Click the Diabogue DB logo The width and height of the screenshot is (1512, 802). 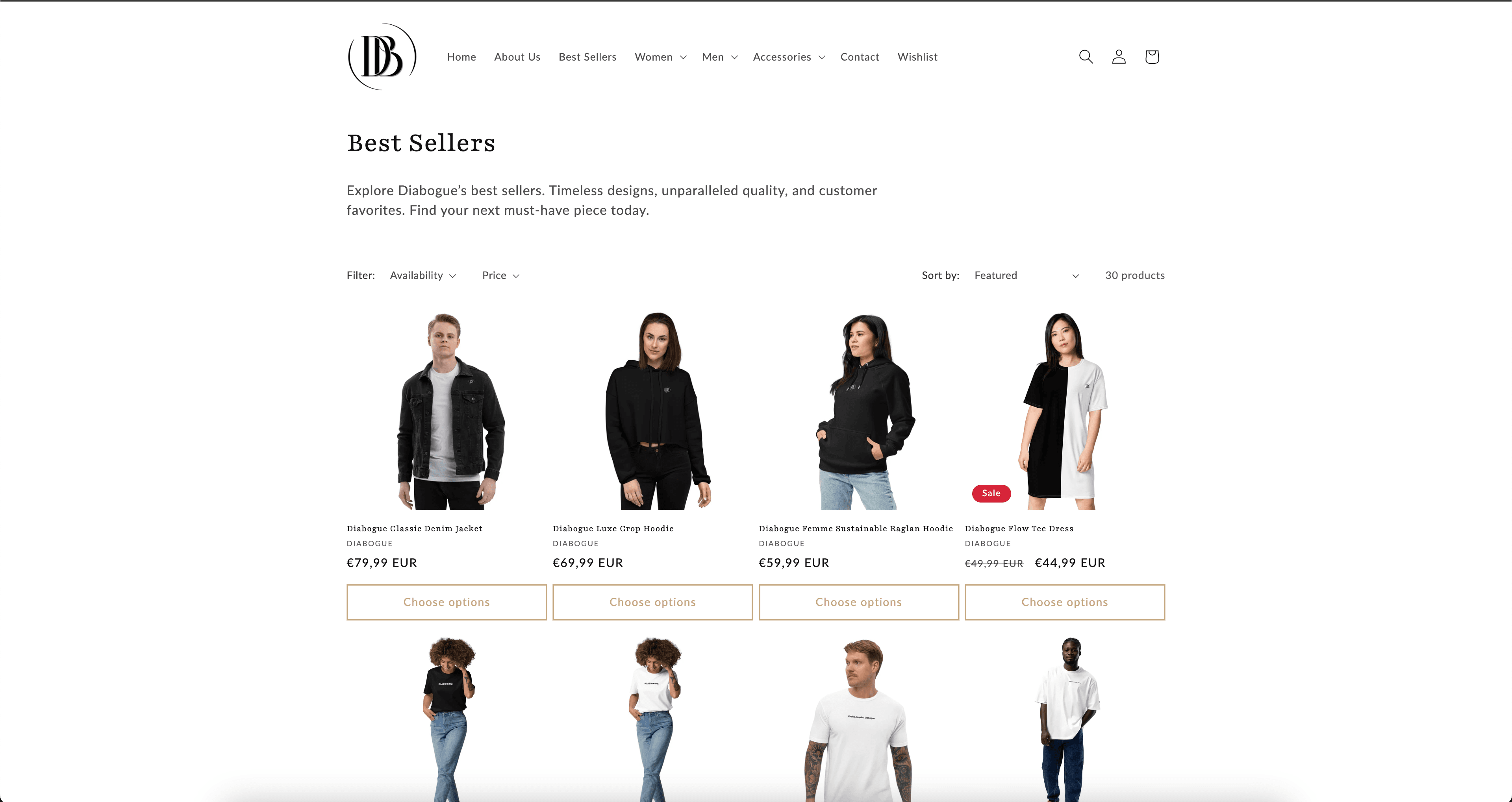pyautogui.click(x=382, y=56)
